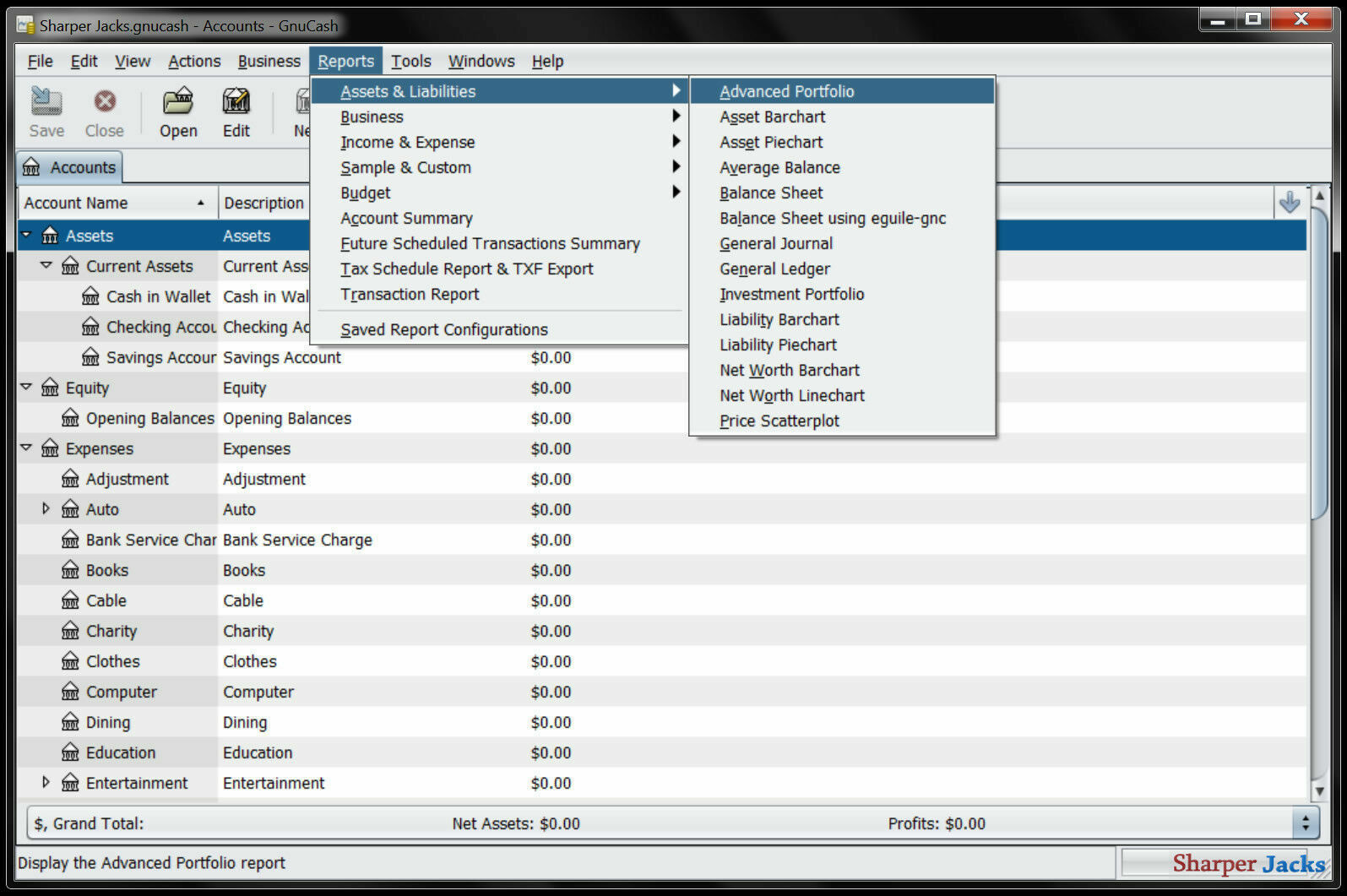Click the account icon beside Cash in Wallet
The height and width of the screenshot is (896, 1347).
click(x=90, y=296)
